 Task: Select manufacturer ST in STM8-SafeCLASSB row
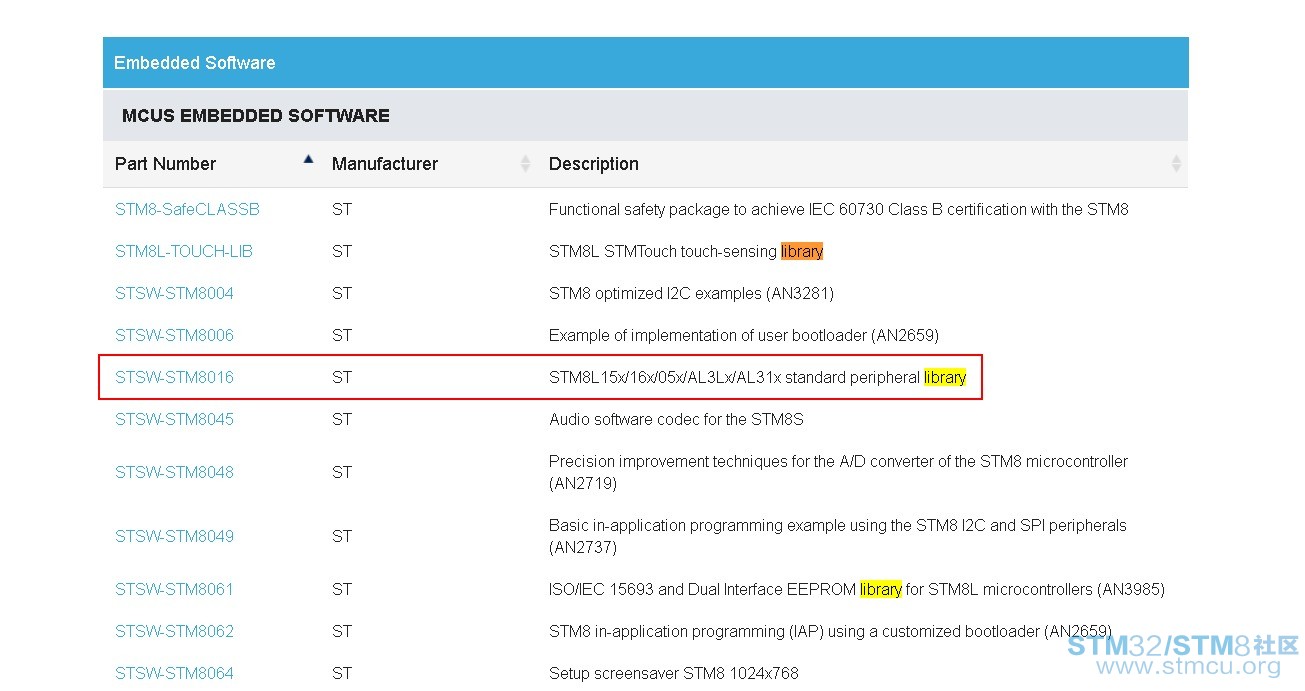pyautogui.click(x=342, y=209)
